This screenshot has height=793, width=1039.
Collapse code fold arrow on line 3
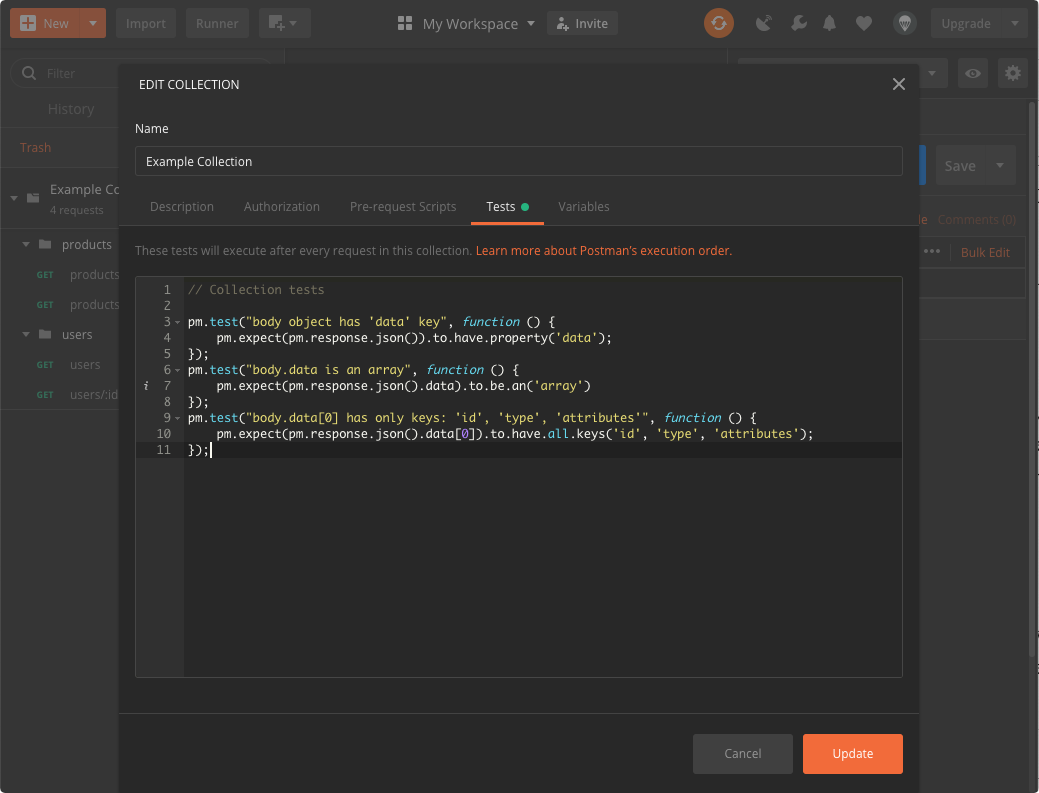178,323
